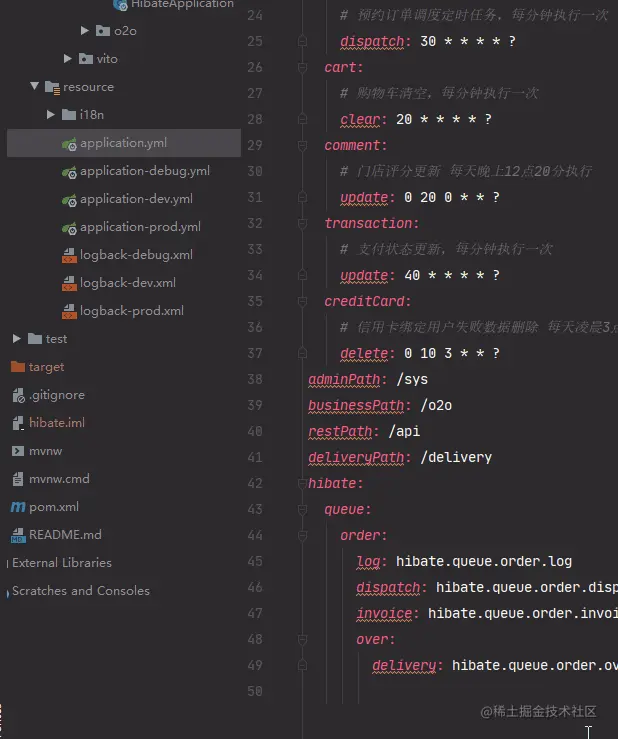Screen dimensions: 618x739
Task: Fold the comment block on line 29
Action: [x=303, y=146]
